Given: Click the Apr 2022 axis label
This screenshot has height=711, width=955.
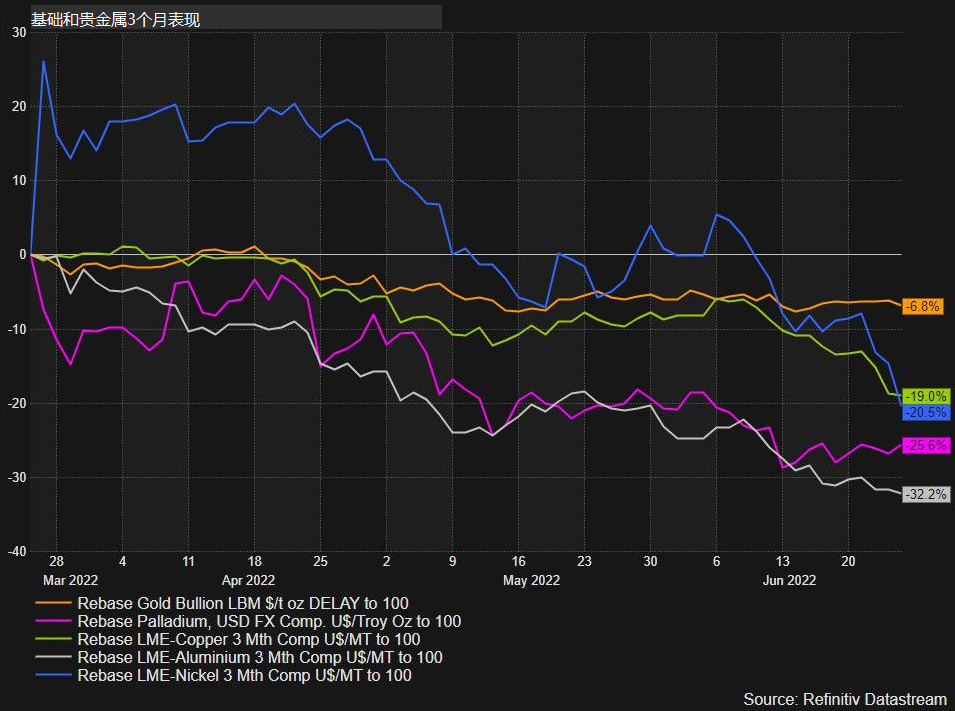Looking at the screenshot, I should (x=248, y=580).
